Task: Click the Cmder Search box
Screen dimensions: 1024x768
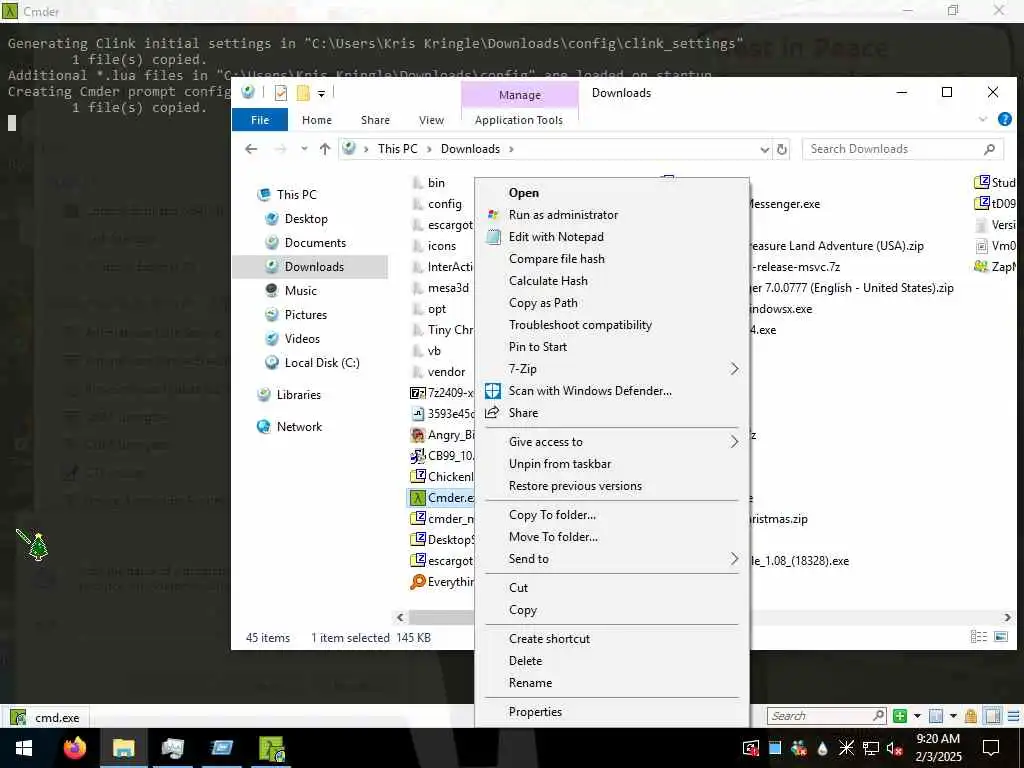Action: pyautogui.click(x=826, y=716)
